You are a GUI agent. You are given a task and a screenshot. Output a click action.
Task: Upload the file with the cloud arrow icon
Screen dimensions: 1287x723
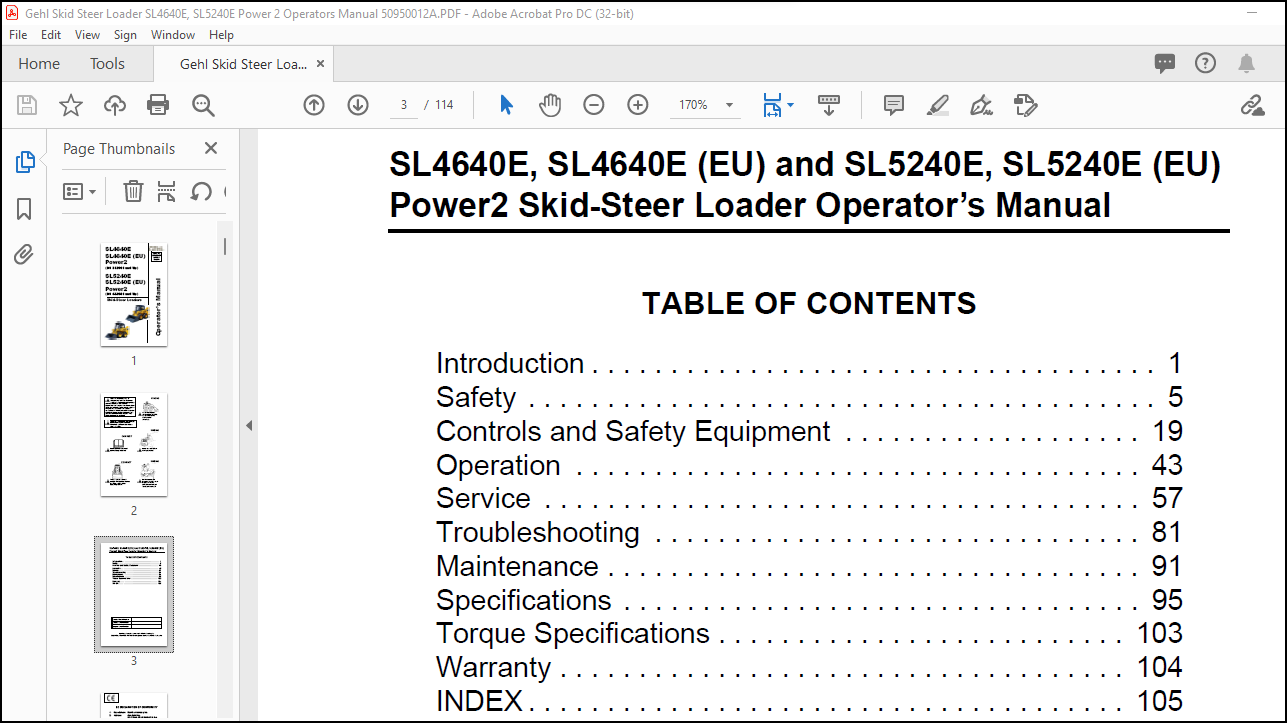115,105
